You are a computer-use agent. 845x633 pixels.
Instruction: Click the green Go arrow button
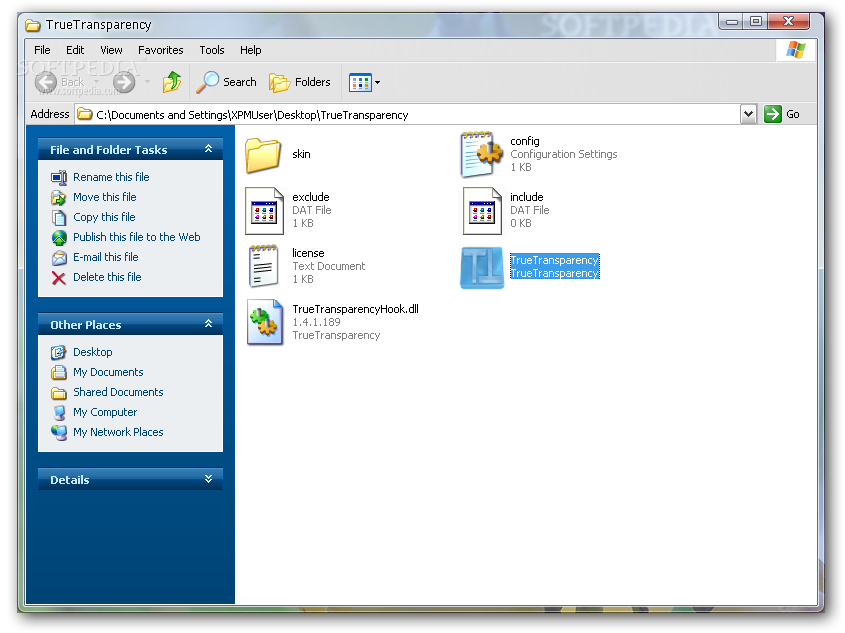point(773,114)
